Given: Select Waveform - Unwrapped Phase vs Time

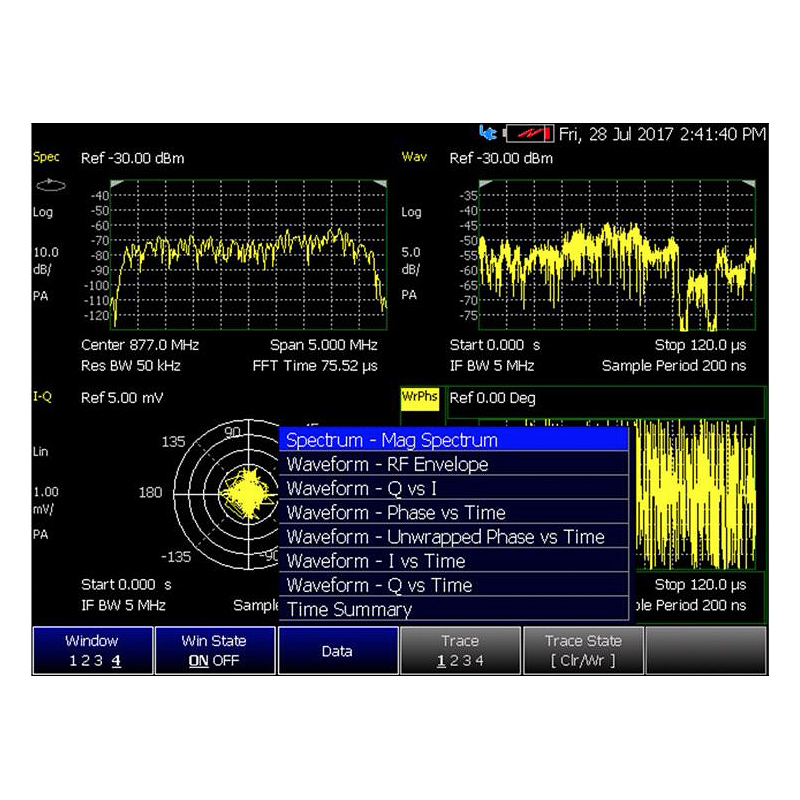Looking at the screenshot, I should [454, 537].
